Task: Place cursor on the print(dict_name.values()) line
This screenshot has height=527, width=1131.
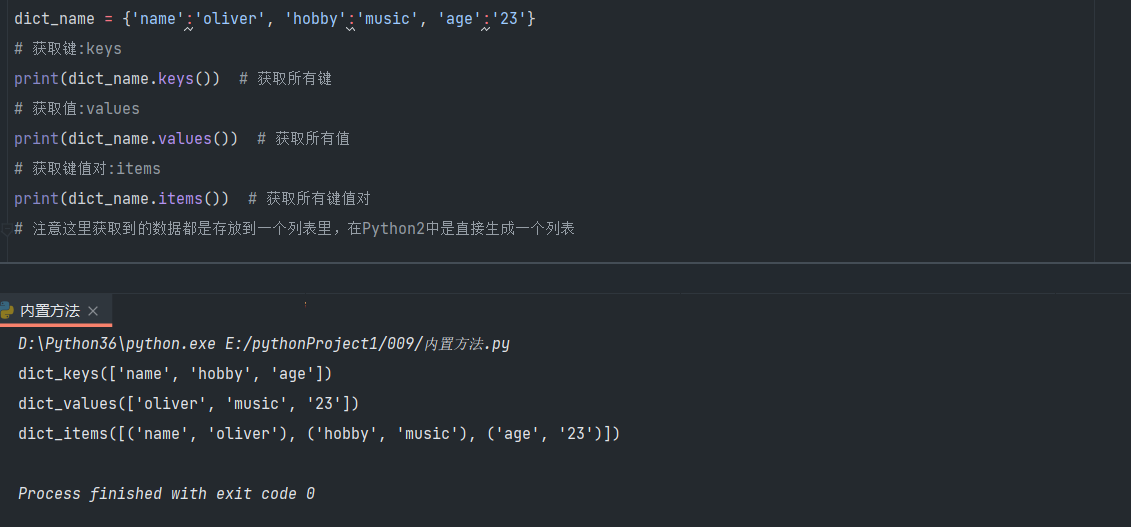Action: click(126, 139)
